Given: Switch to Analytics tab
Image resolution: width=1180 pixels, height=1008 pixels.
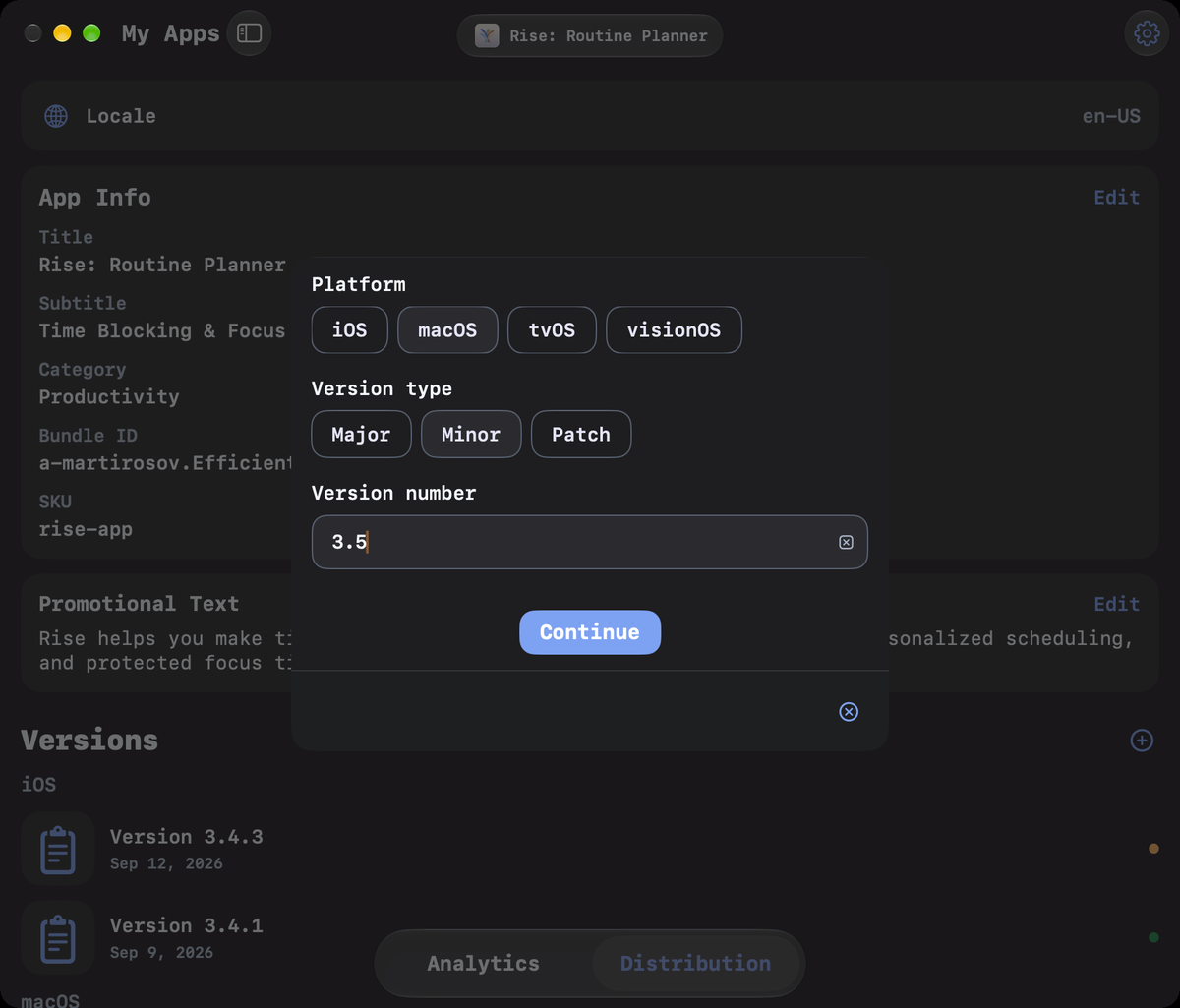Looking at the screenshot, I should click(483, 964).
